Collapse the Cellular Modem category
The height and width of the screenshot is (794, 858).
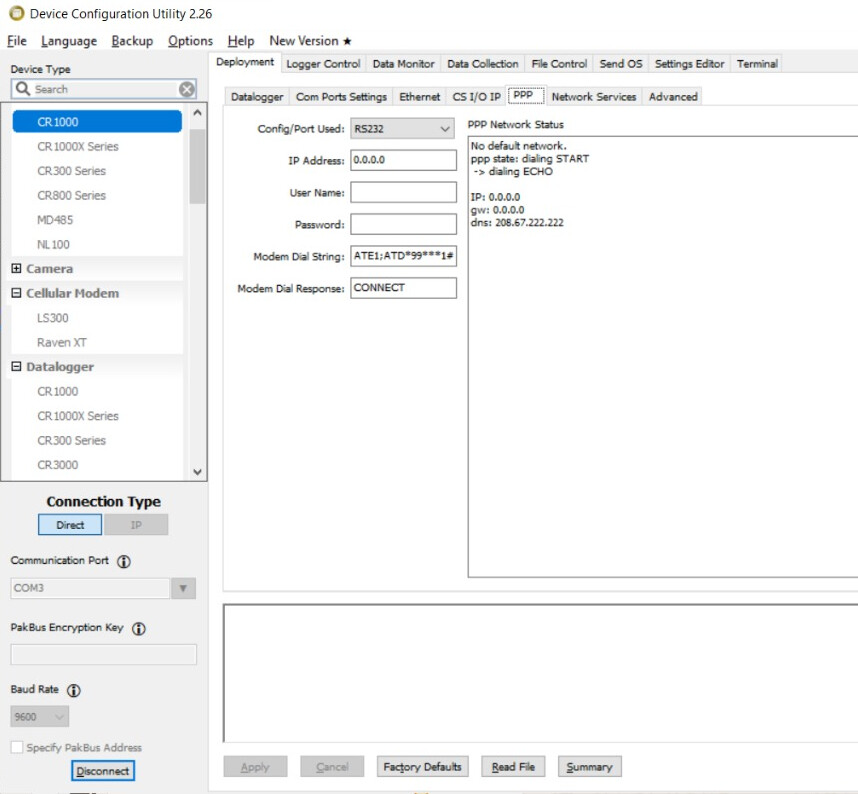coord(16,294)
